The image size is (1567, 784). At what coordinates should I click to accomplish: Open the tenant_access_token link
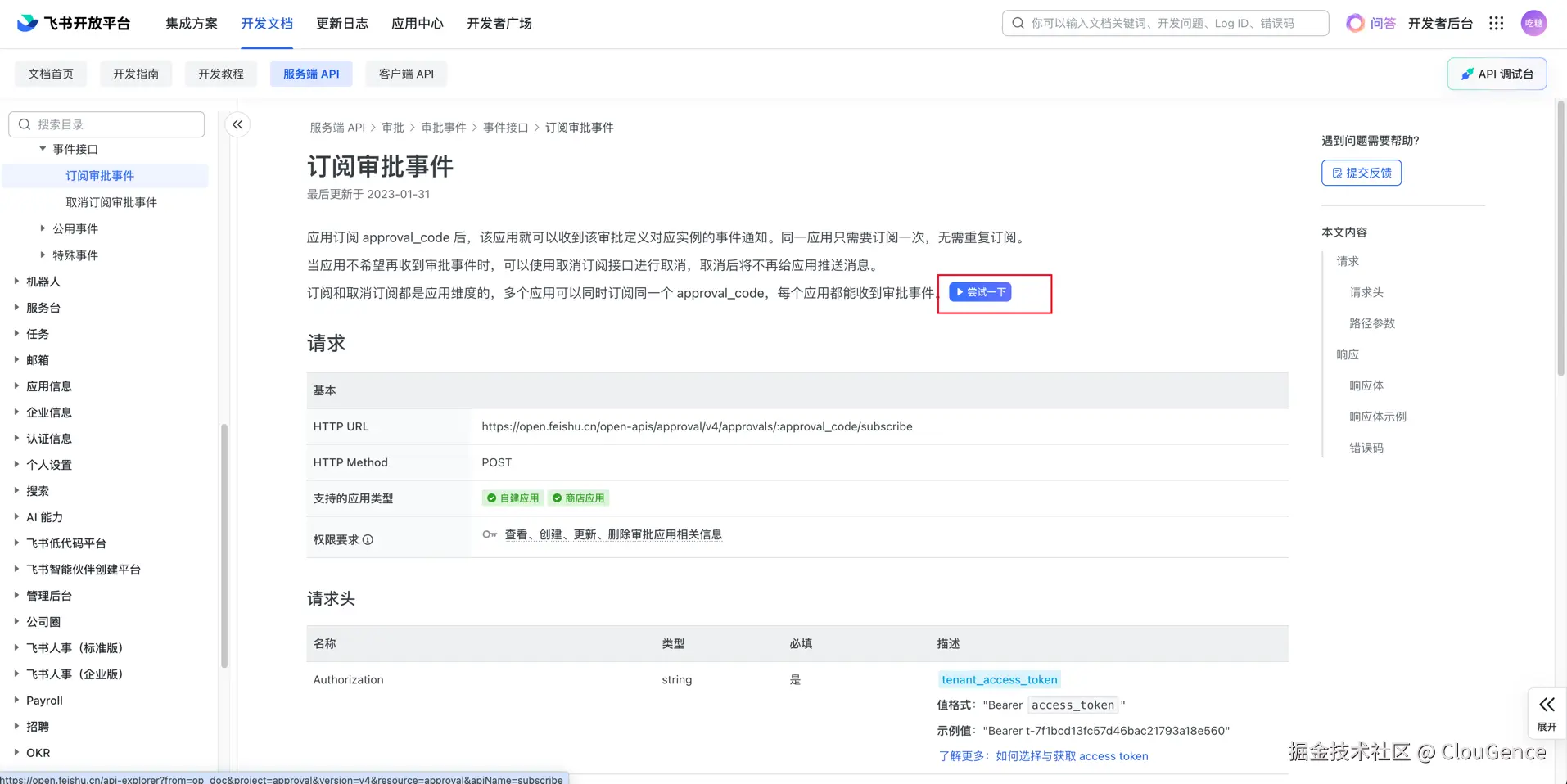point(999,679)
